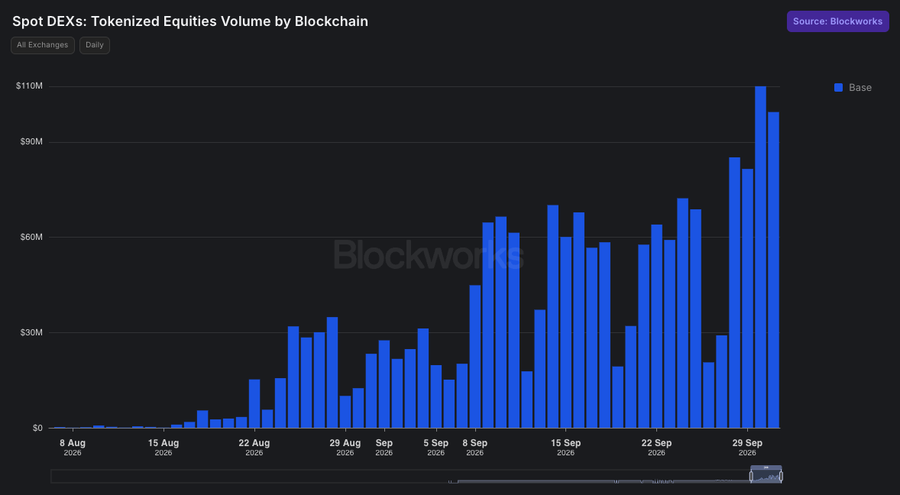Select the bar above the 29 Sep tick
The image size is (900, 495).
747,298
